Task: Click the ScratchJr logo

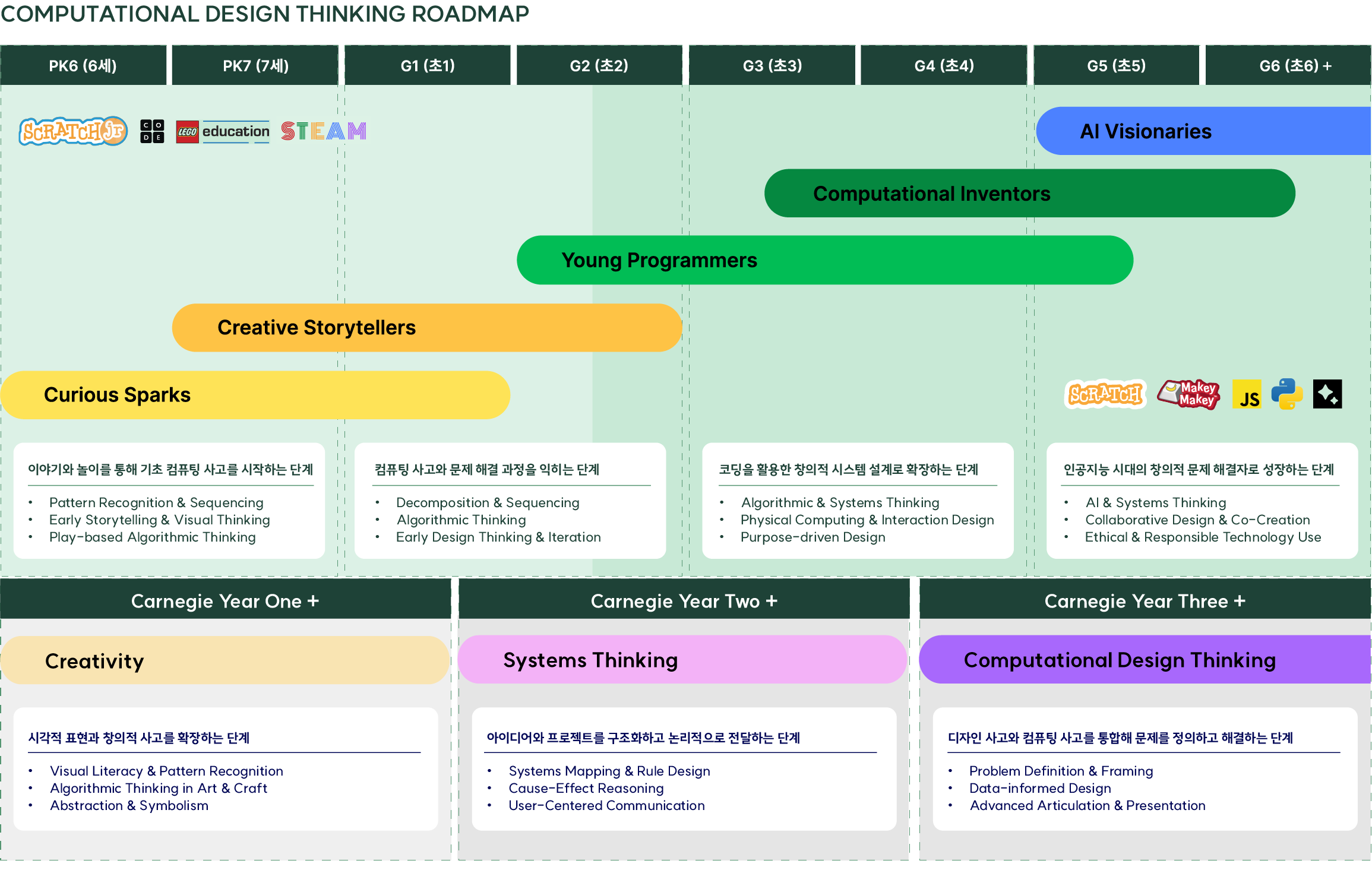Action: 73,131
